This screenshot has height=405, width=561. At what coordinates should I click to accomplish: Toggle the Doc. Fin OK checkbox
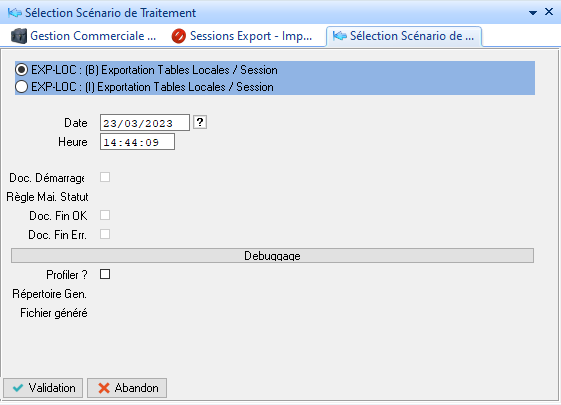coord(105,215)
